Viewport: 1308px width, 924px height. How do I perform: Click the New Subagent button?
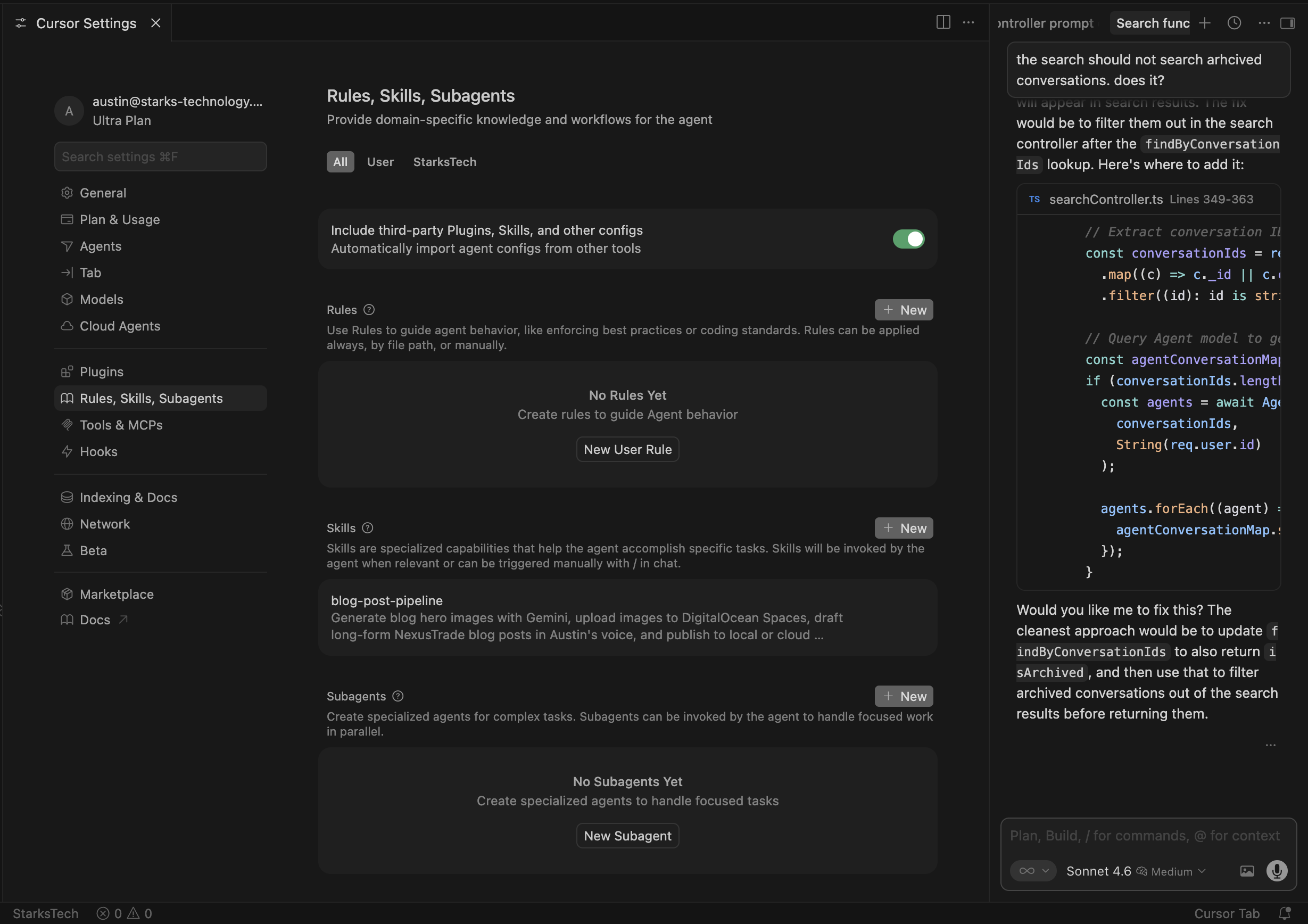tap(627, 836)
